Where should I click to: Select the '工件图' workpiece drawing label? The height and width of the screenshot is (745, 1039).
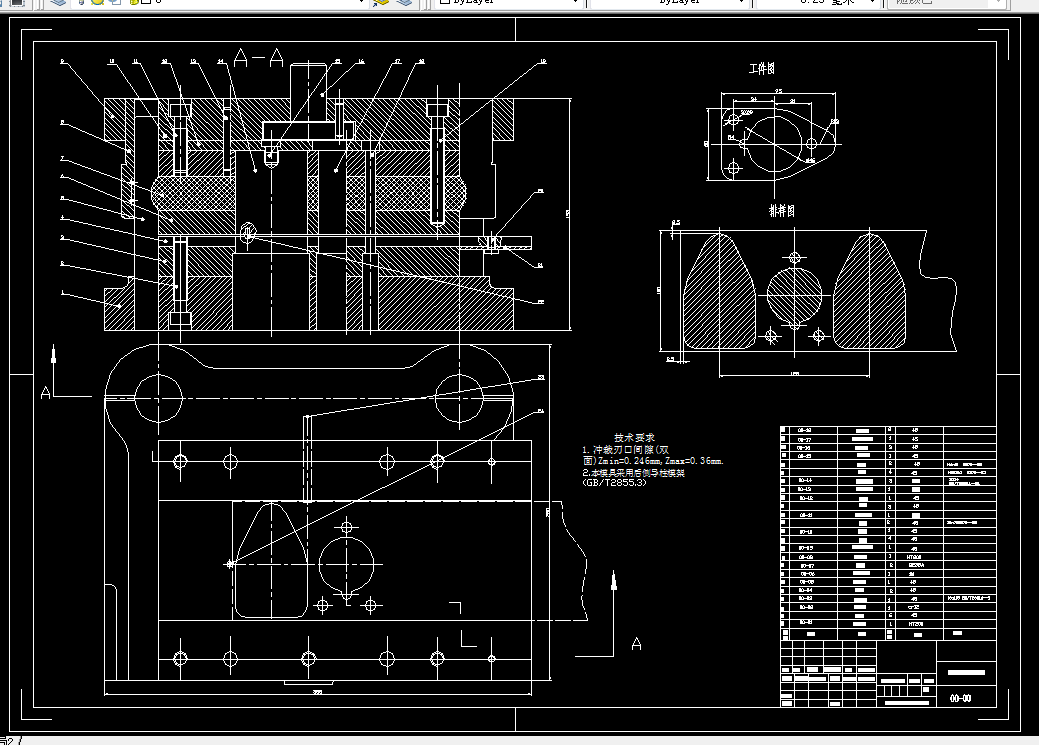coord(762,68)
